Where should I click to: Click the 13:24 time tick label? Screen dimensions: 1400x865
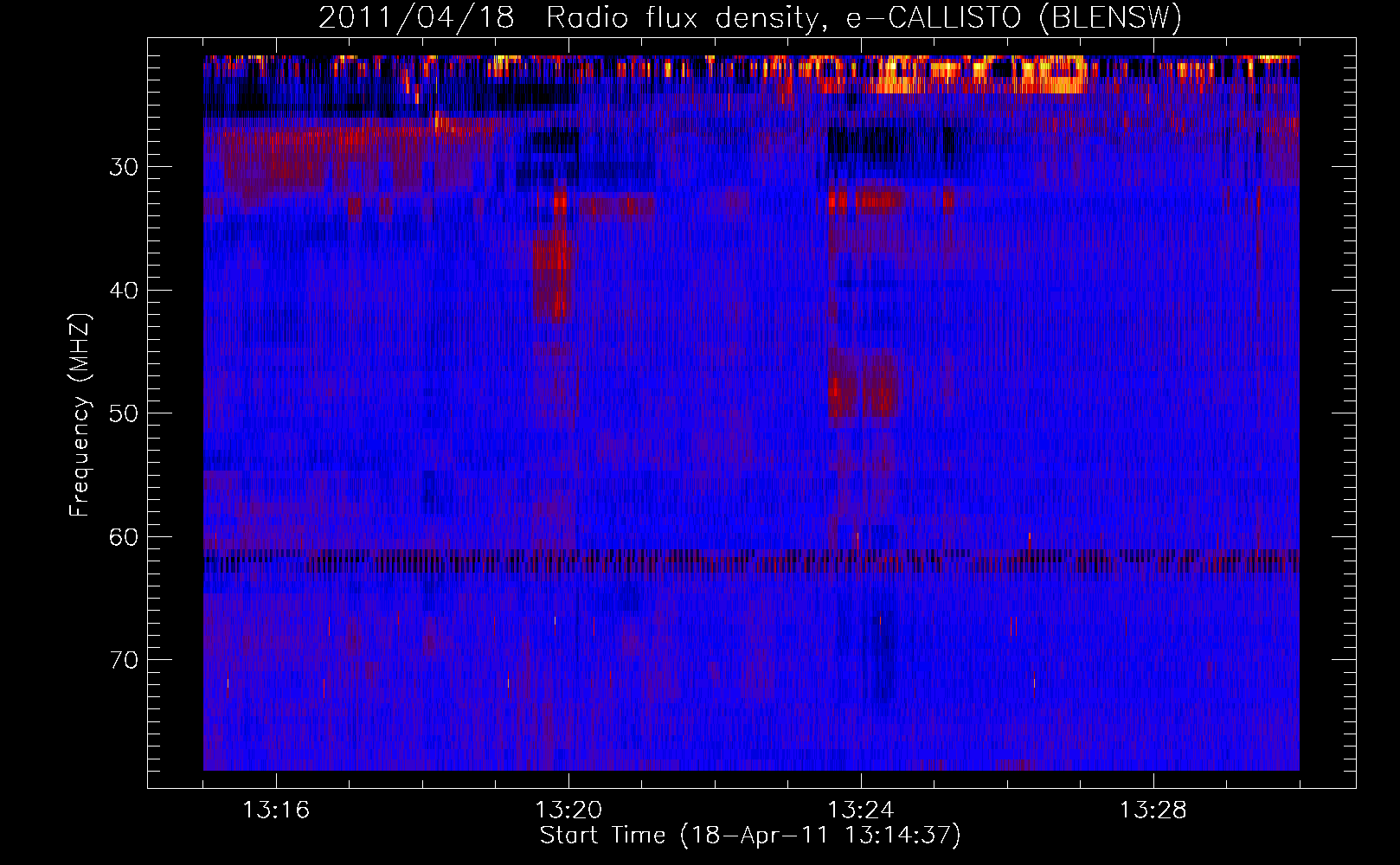point(861,811)
